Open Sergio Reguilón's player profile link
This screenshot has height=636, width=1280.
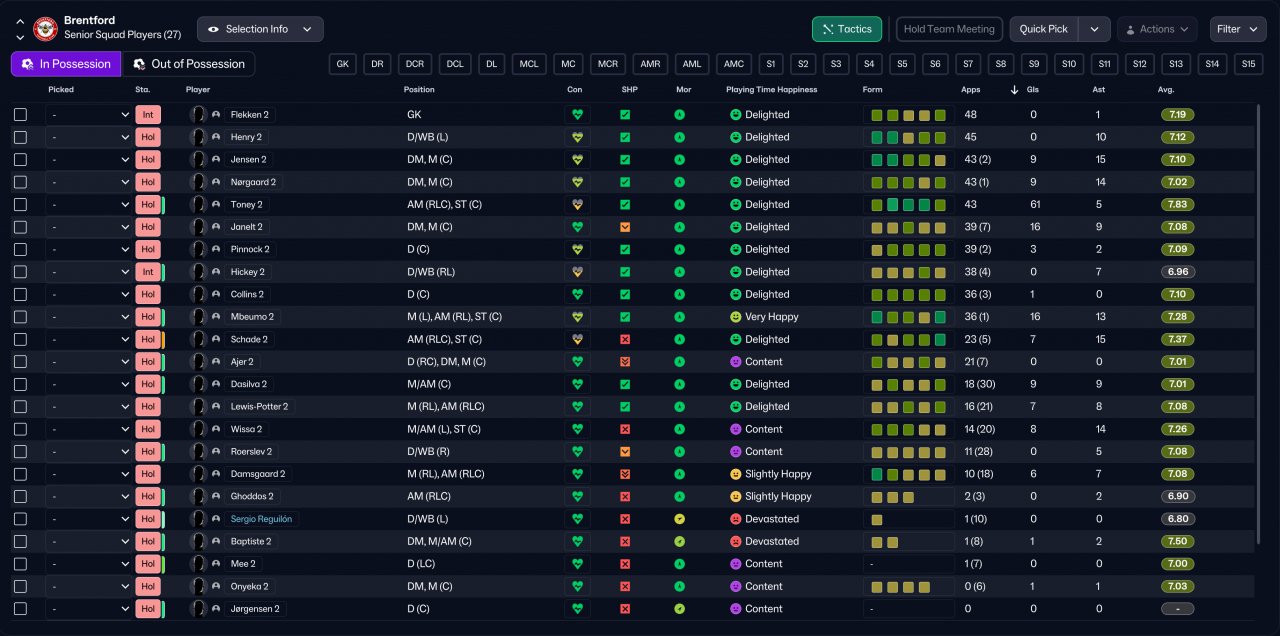(261, 519)
